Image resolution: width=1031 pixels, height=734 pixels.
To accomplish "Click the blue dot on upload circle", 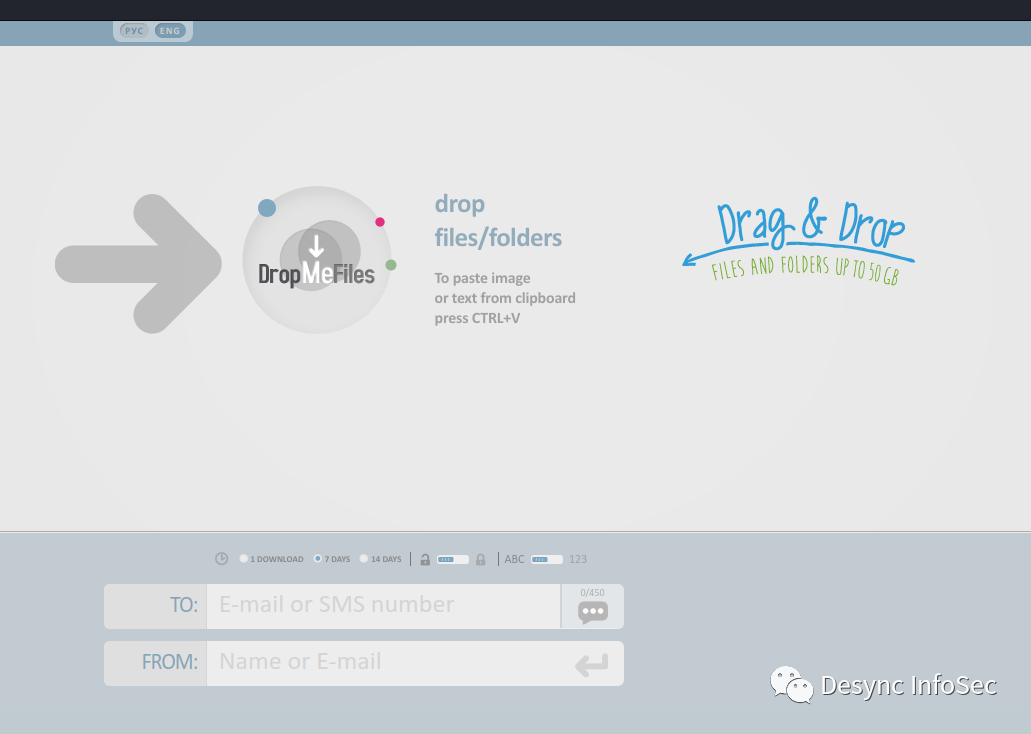I will point(266,208).
